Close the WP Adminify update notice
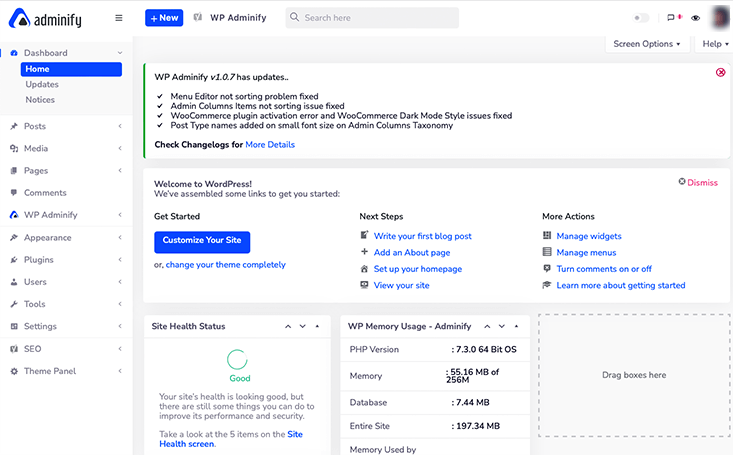Image resolution: width=733 pixels, height=455 pixels. pos(721,72)
